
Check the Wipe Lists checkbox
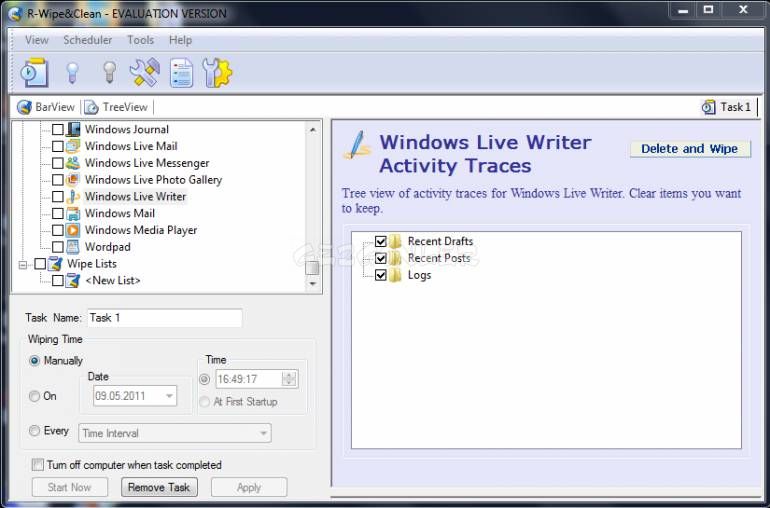[40, 264]
